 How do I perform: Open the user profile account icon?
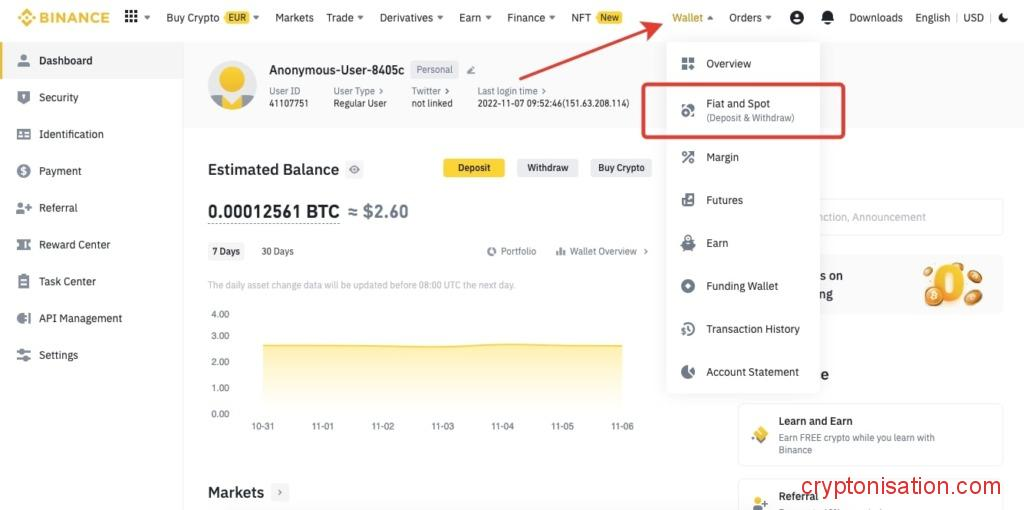797,18
